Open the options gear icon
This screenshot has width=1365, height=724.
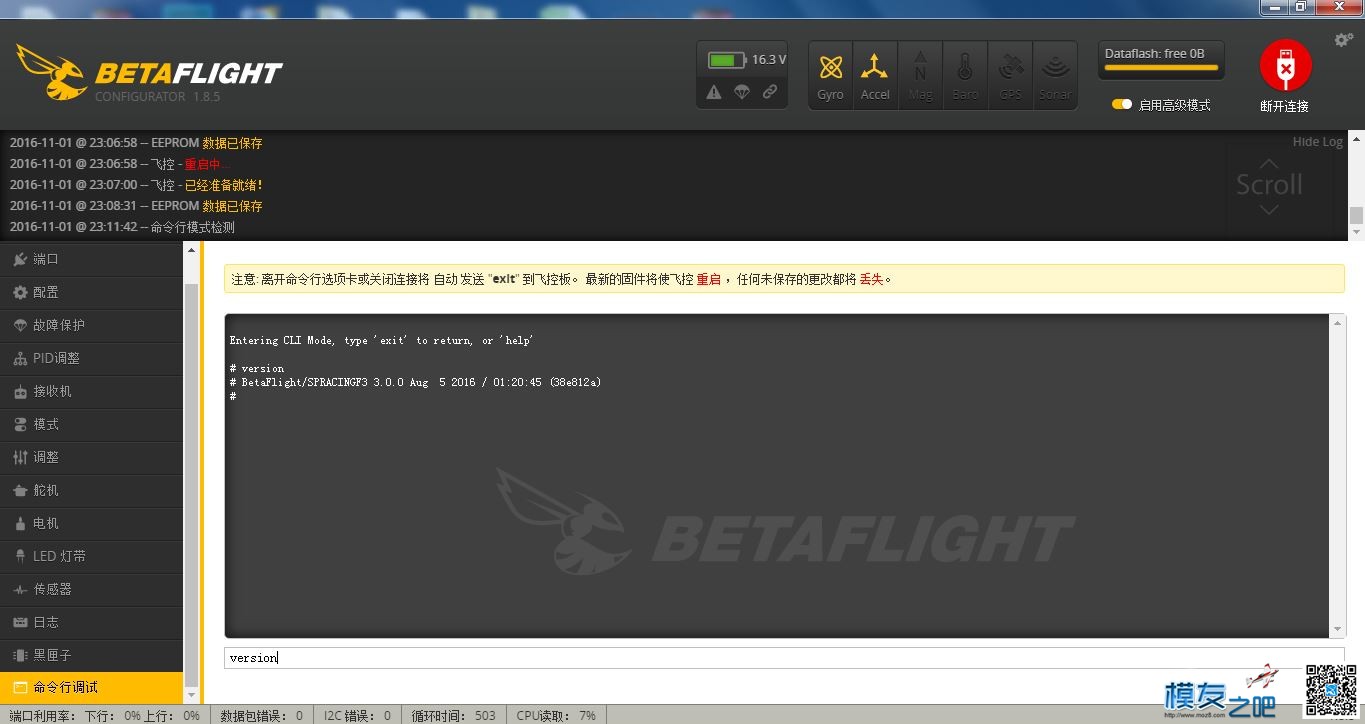pyautogui.click(x=1344, y=40)
